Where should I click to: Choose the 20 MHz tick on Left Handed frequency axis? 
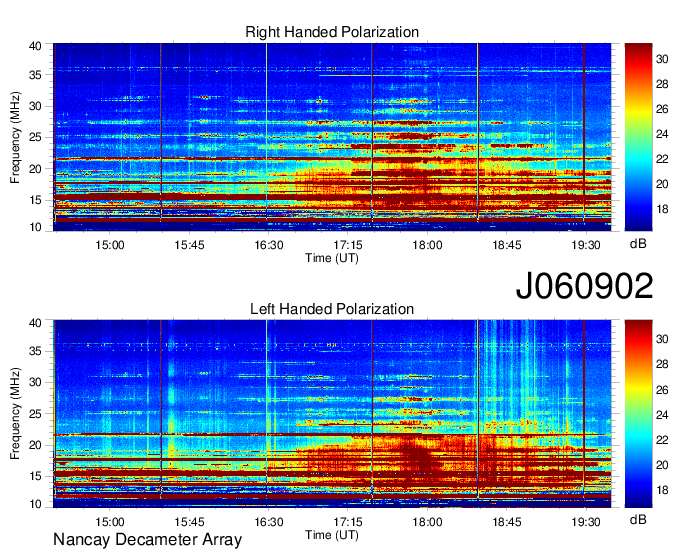pyautogui.click(x=35, y=445)
